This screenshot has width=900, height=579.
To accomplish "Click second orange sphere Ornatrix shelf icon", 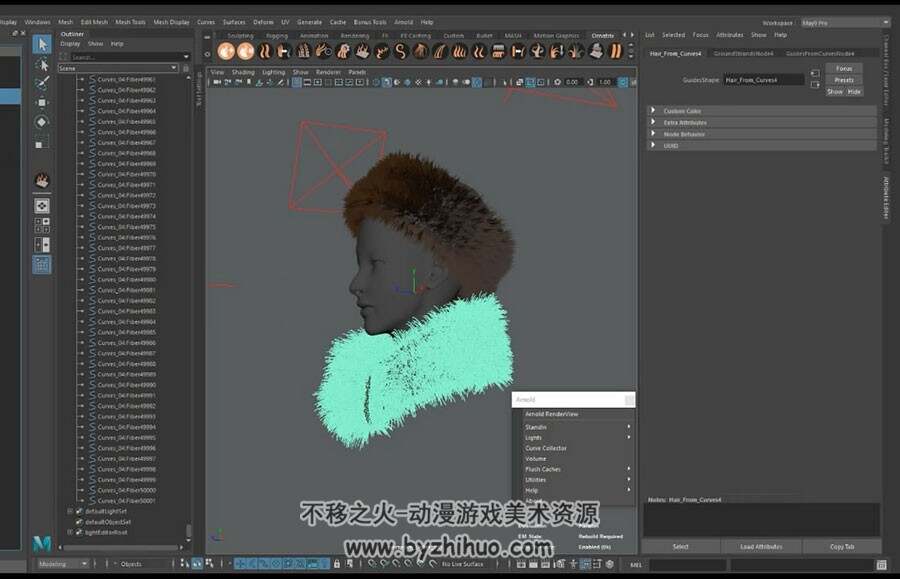I will pos(246,52).
